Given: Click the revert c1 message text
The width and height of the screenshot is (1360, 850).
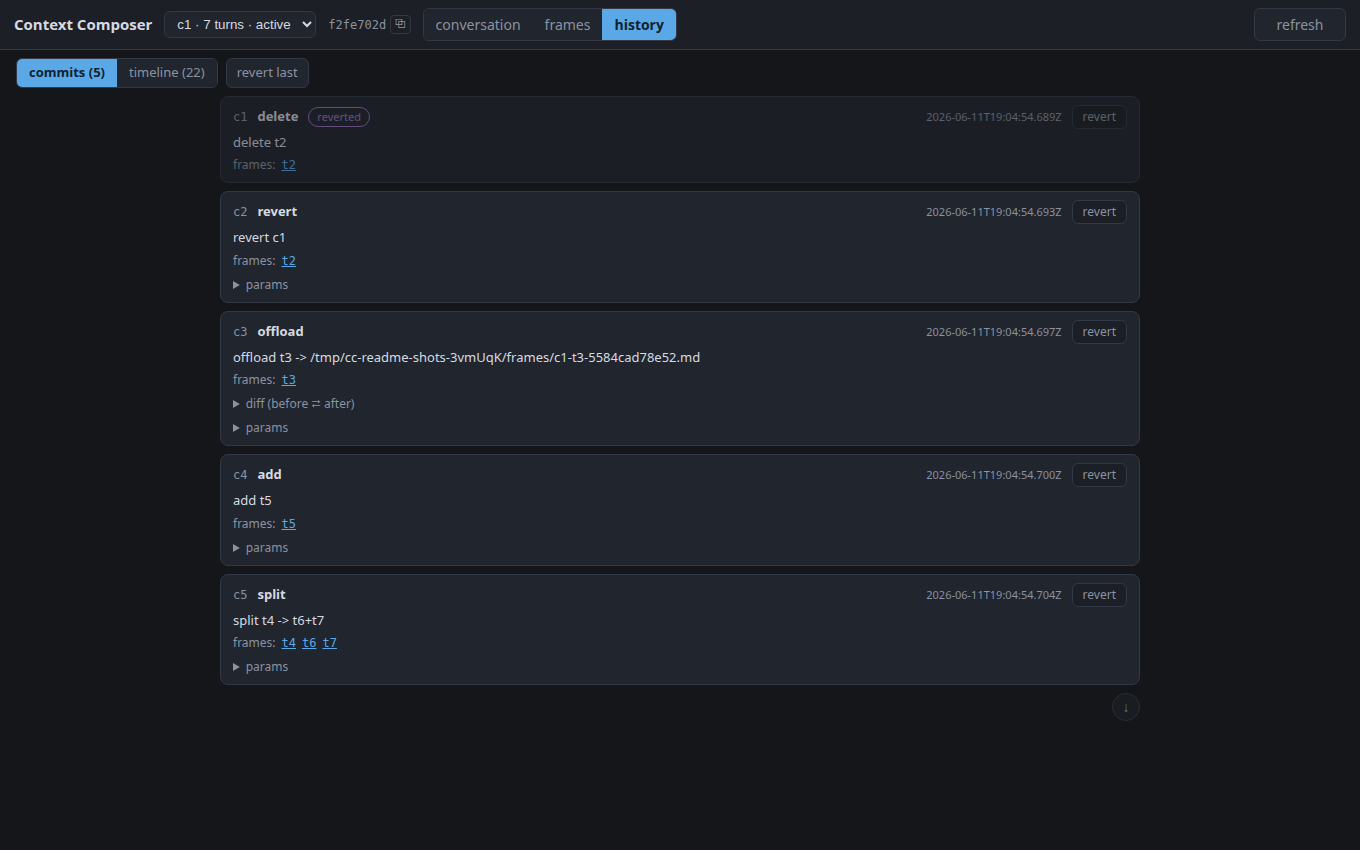Looking at the screenshot, I should [259, 238].
